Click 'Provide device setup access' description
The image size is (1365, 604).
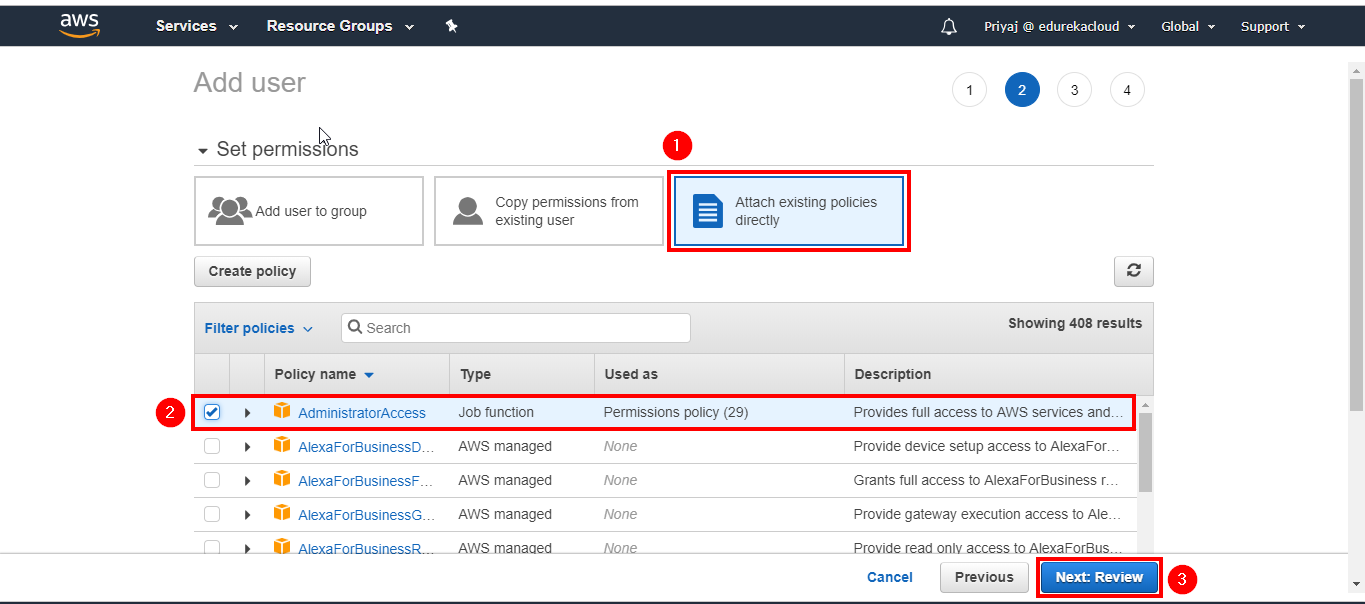point(986,446)
